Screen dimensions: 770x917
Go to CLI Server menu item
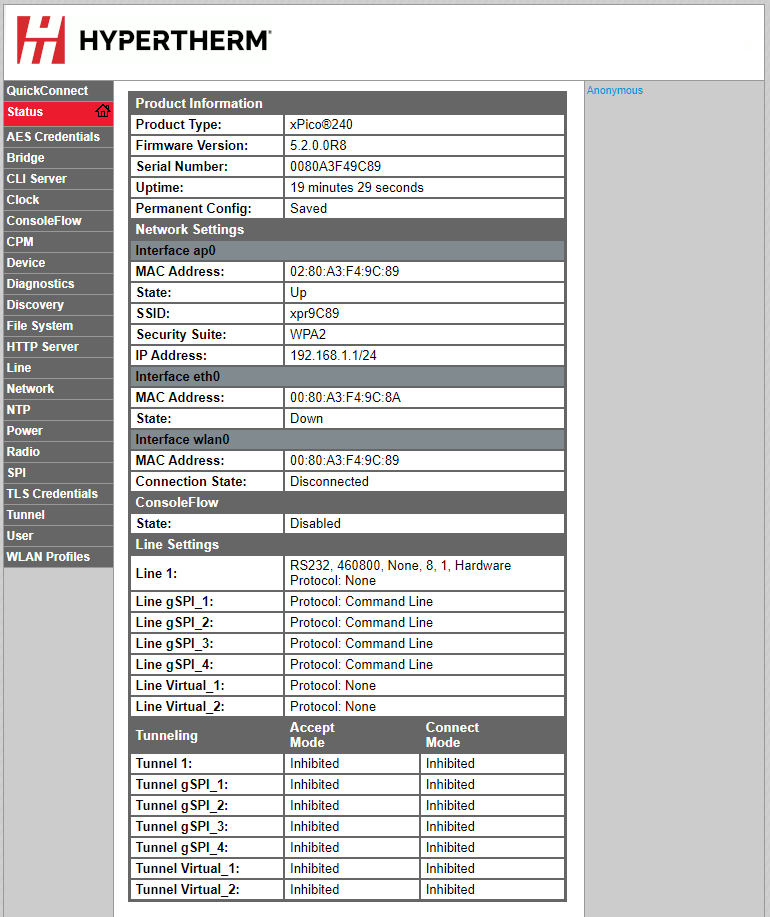(37, 179)
